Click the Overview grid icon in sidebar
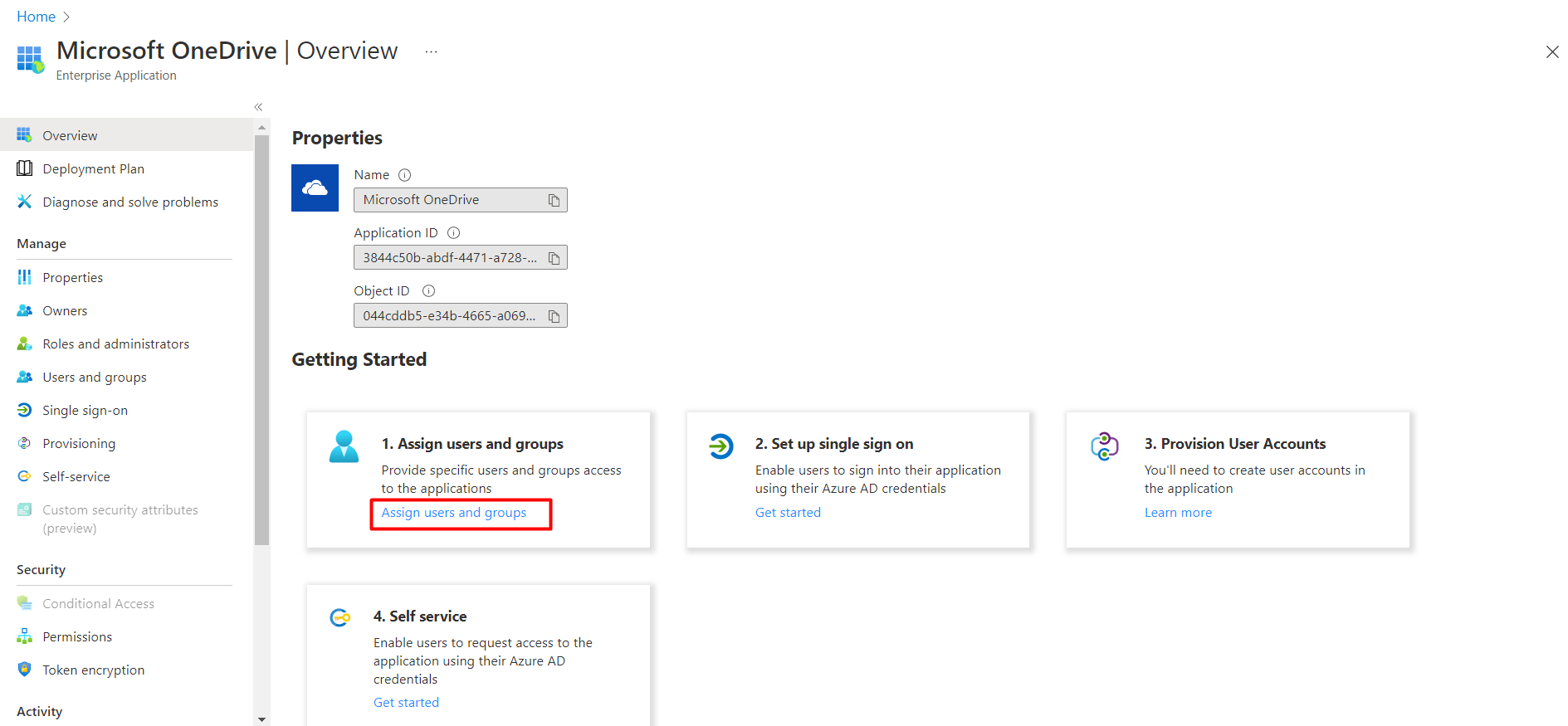The height and width of the screenshot is (726, 1568). [x=24, y=134]
